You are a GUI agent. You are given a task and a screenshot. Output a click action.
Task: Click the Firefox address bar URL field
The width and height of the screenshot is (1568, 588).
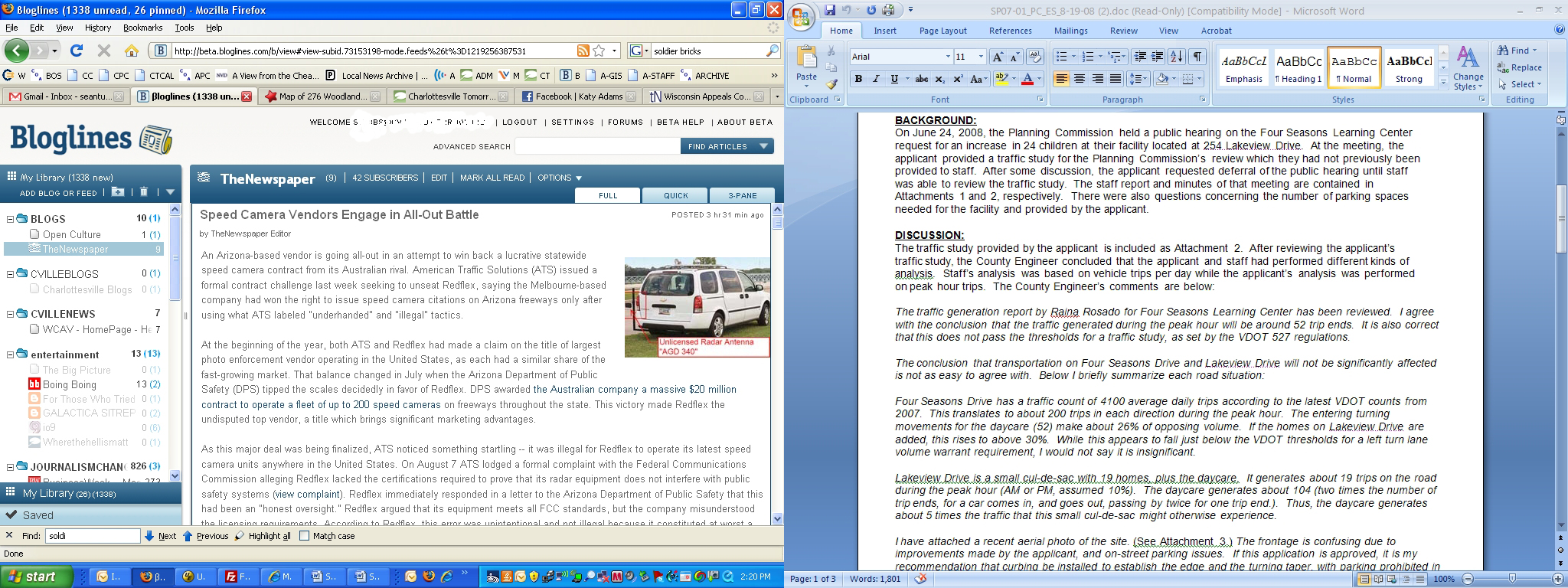[374, 51]
